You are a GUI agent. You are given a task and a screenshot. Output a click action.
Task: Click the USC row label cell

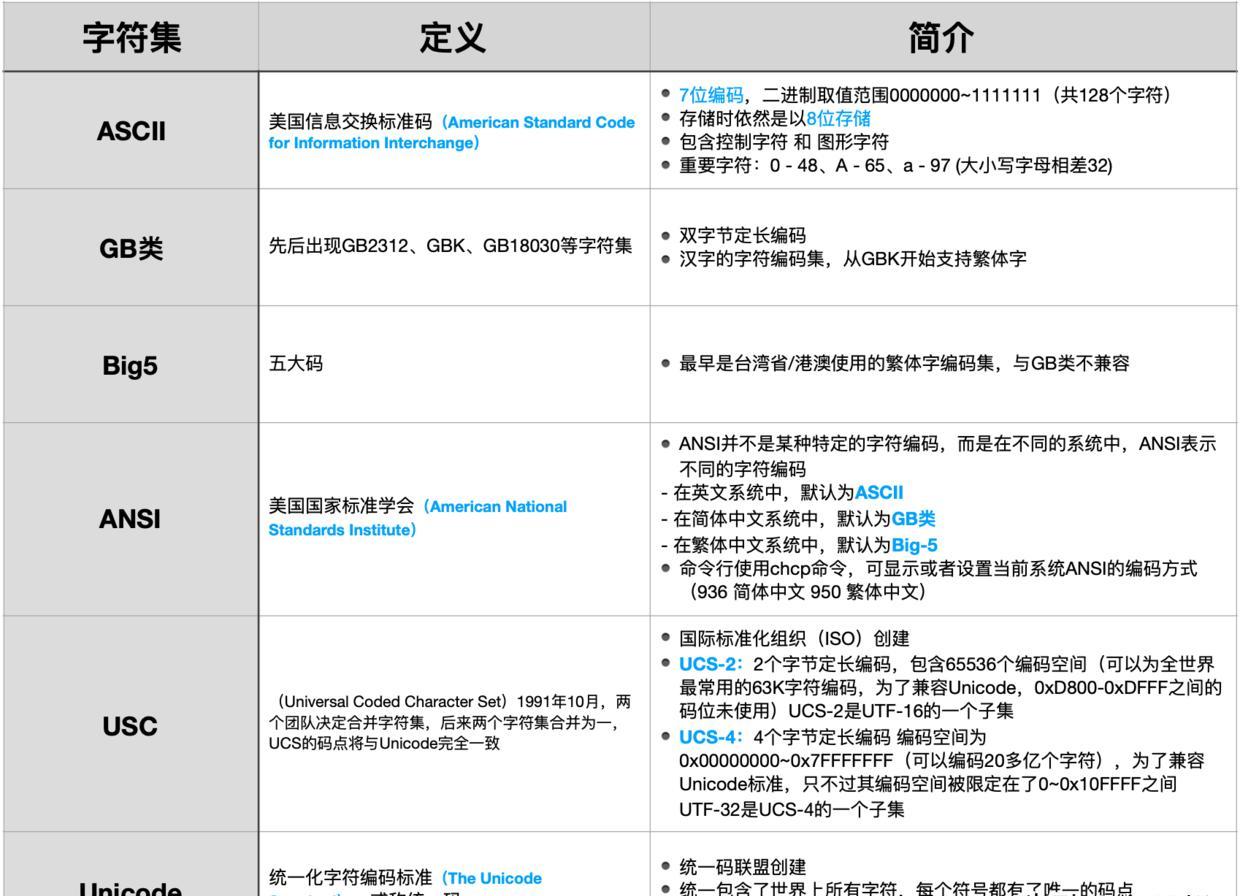pyautogui.click(x=128, y=726)
